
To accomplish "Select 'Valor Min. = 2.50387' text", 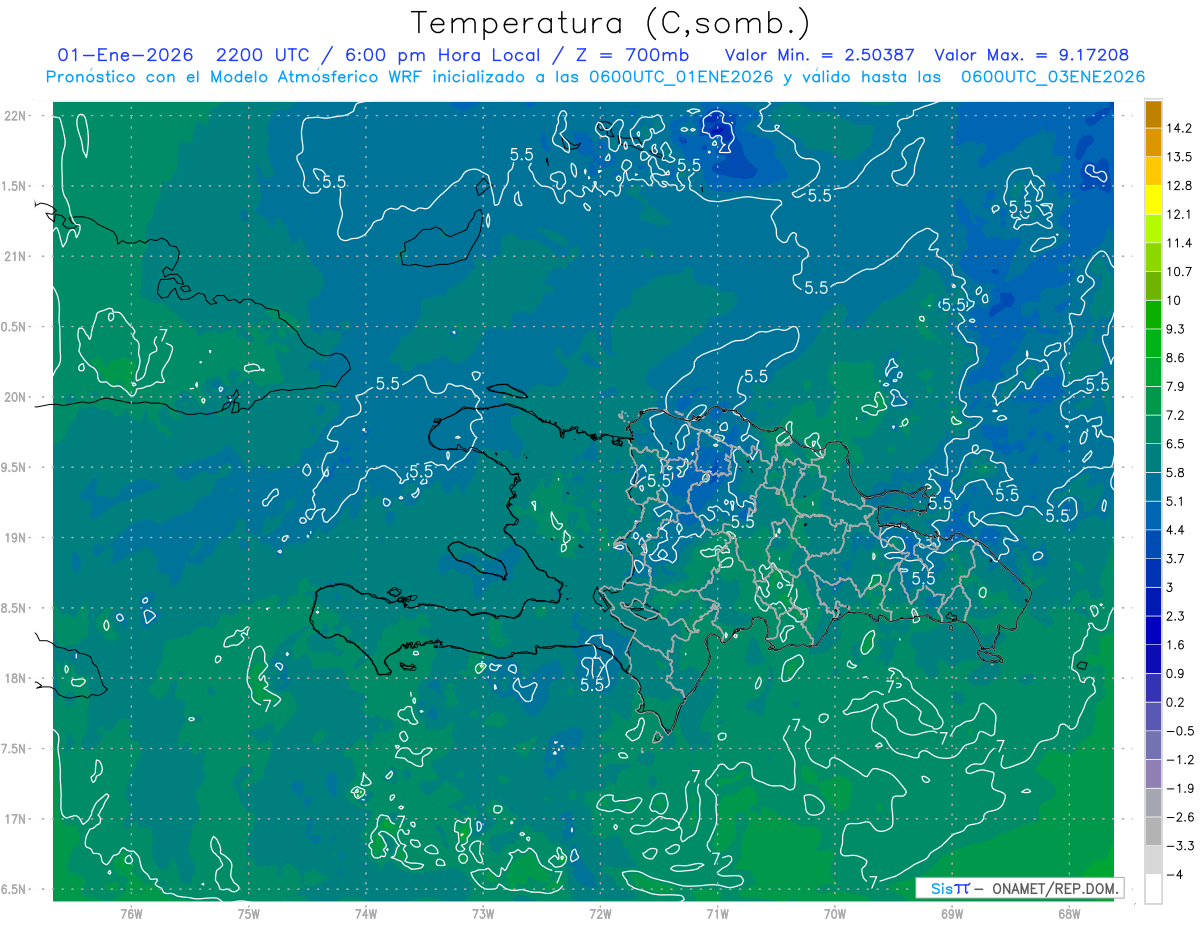I will tap(819, 55).
